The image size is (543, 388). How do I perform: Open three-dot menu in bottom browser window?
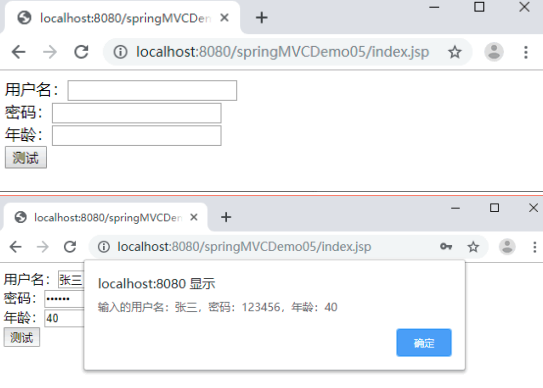click(x=535, y=247)
